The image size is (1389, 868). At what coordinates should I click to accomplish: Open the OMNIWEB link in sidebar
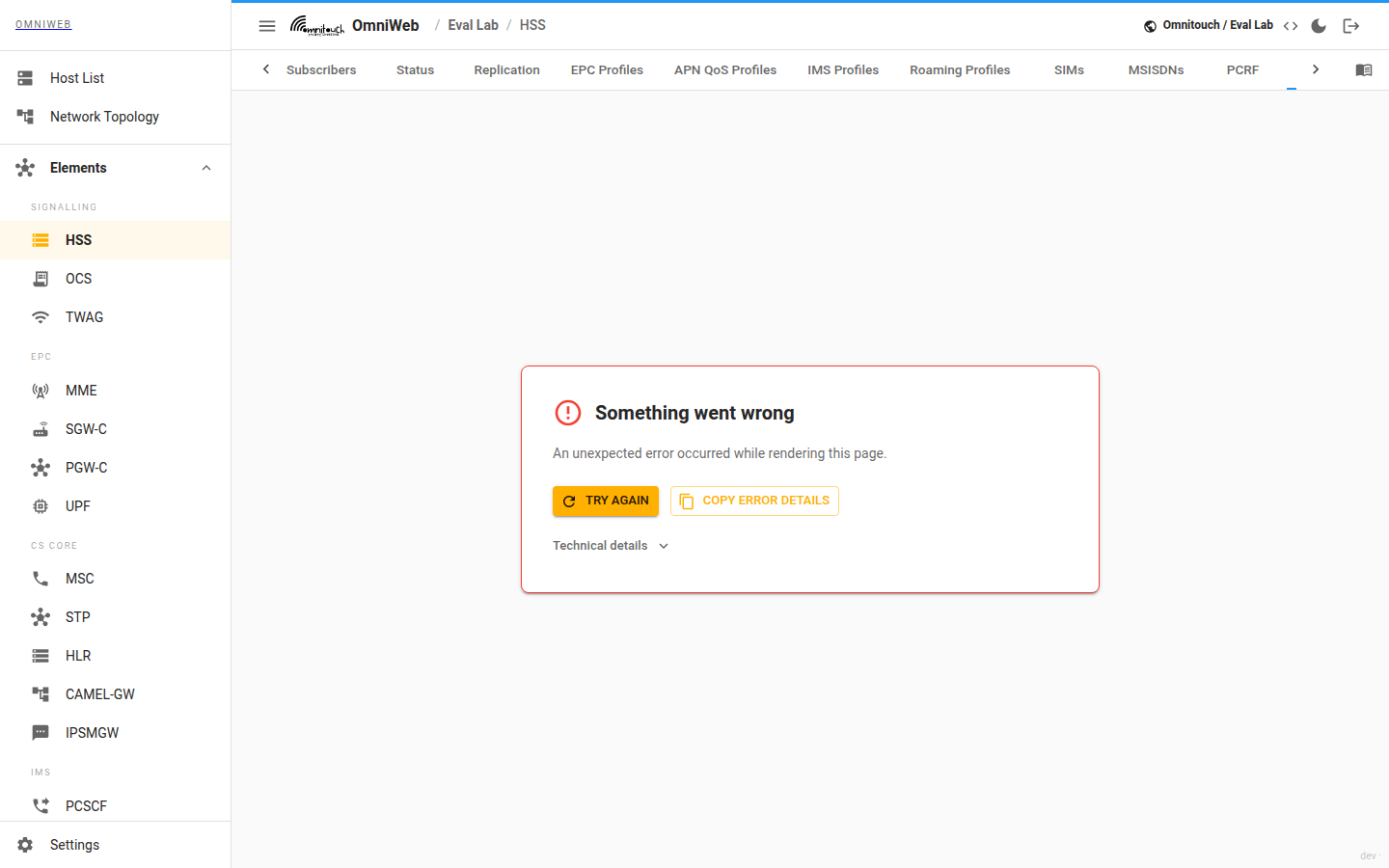(x=43, y=25)
